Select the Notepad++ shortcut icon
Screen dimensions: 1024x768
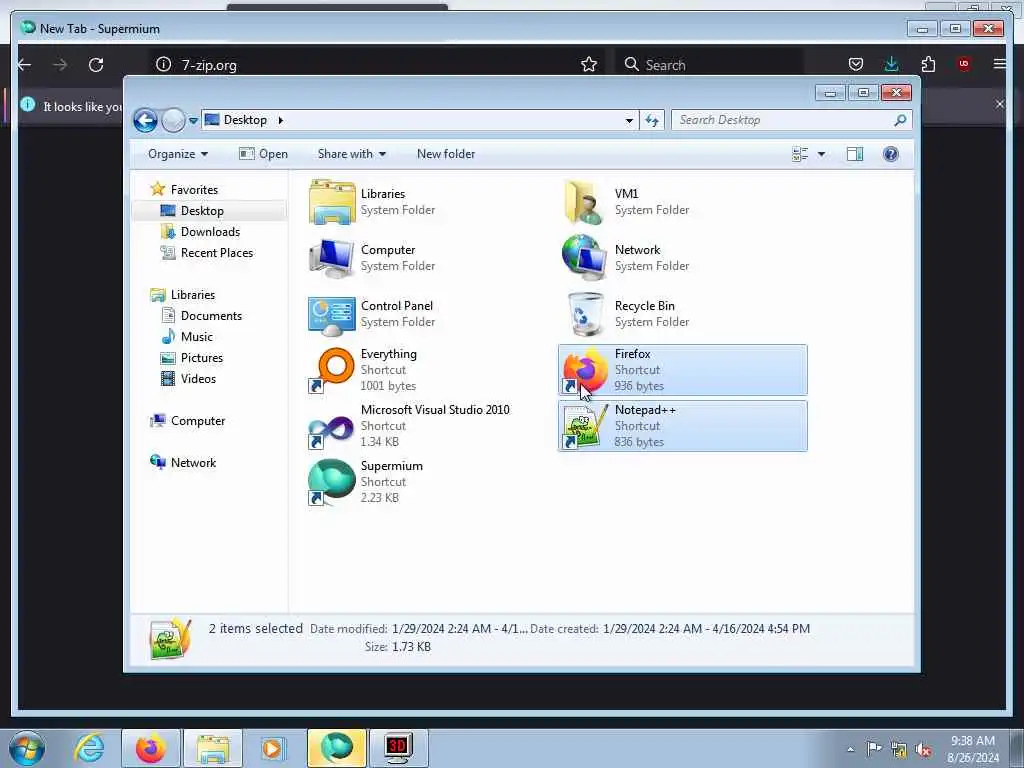[x=584, y=426]
